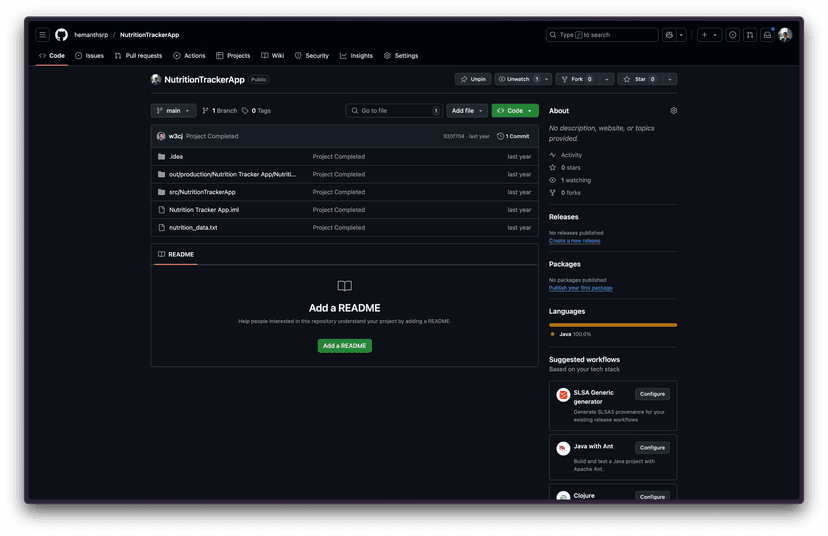Select the Code tab

tap(52, 55)
